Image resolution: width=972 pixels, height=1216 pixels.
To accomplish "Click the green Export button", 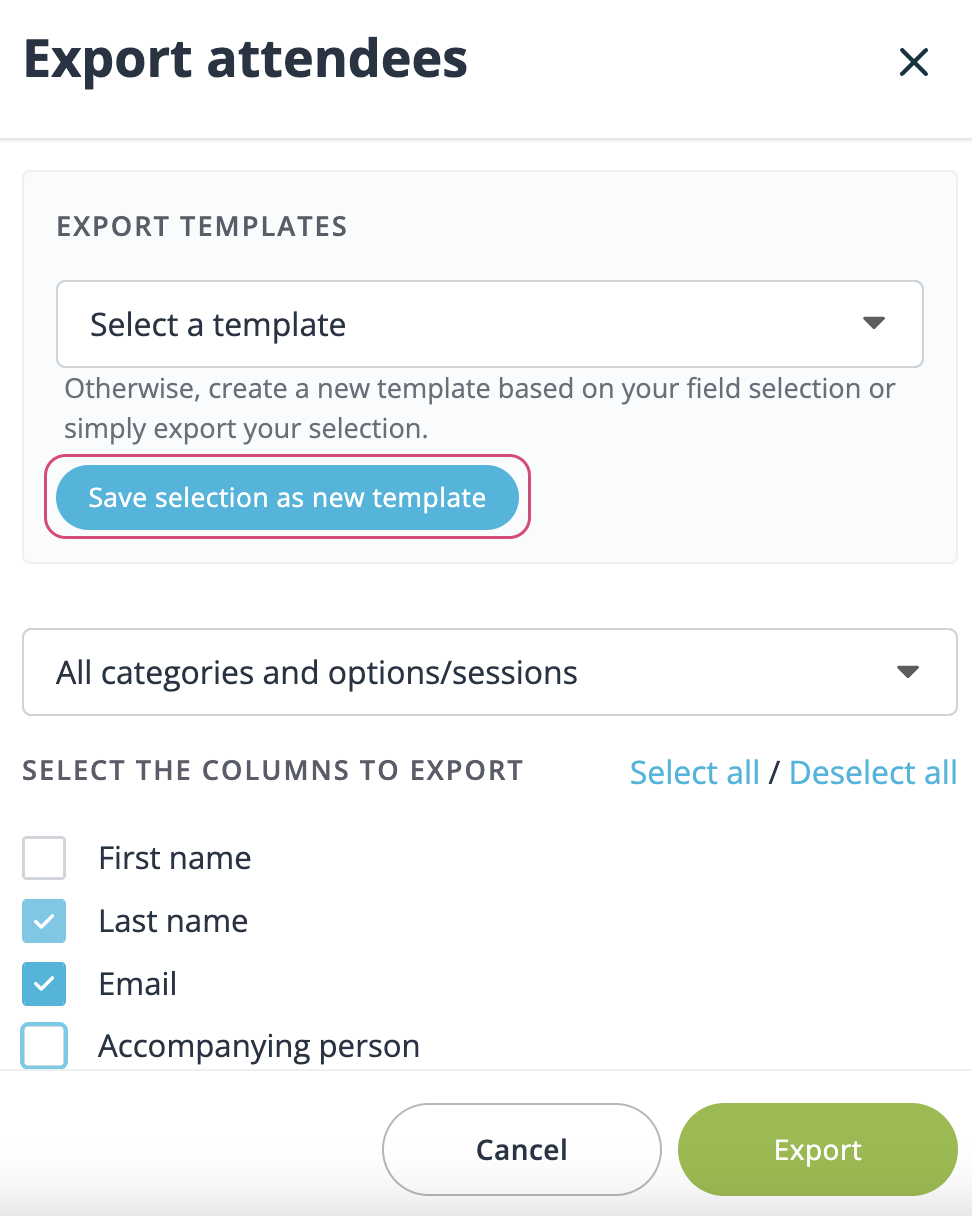I will pyautogui.click(x=817, y=1149).
